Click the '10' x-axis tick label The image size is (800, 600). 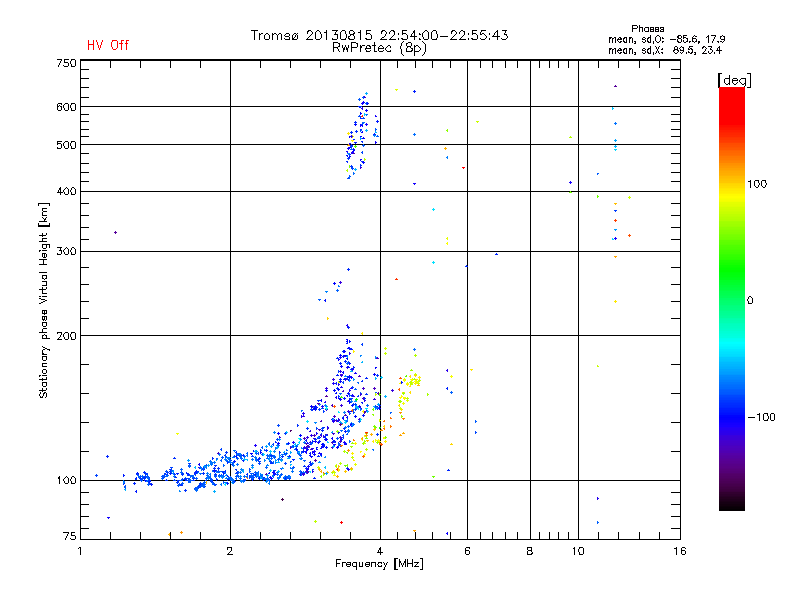click(x=578, y=551)
